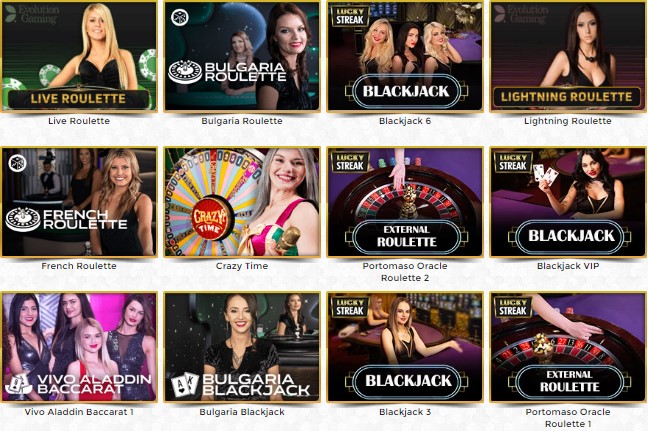Viewport: 648px width, 431px height.
Task: Click the Blackjack VIP title text
Action: coord(567,266)
